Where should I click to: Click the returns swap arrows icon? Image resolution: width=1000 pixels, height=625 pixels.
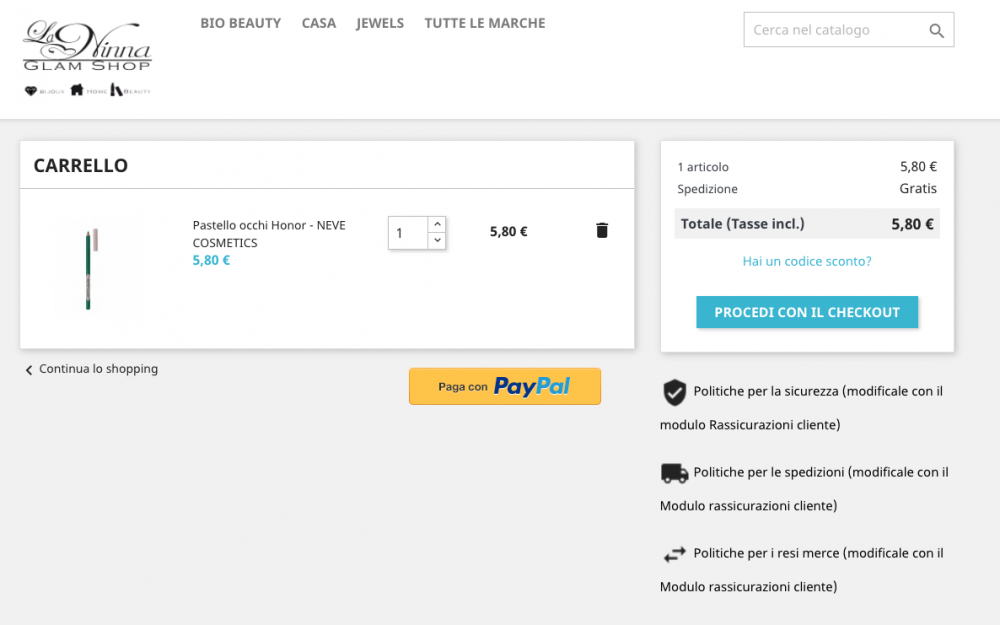click(674, 554)
